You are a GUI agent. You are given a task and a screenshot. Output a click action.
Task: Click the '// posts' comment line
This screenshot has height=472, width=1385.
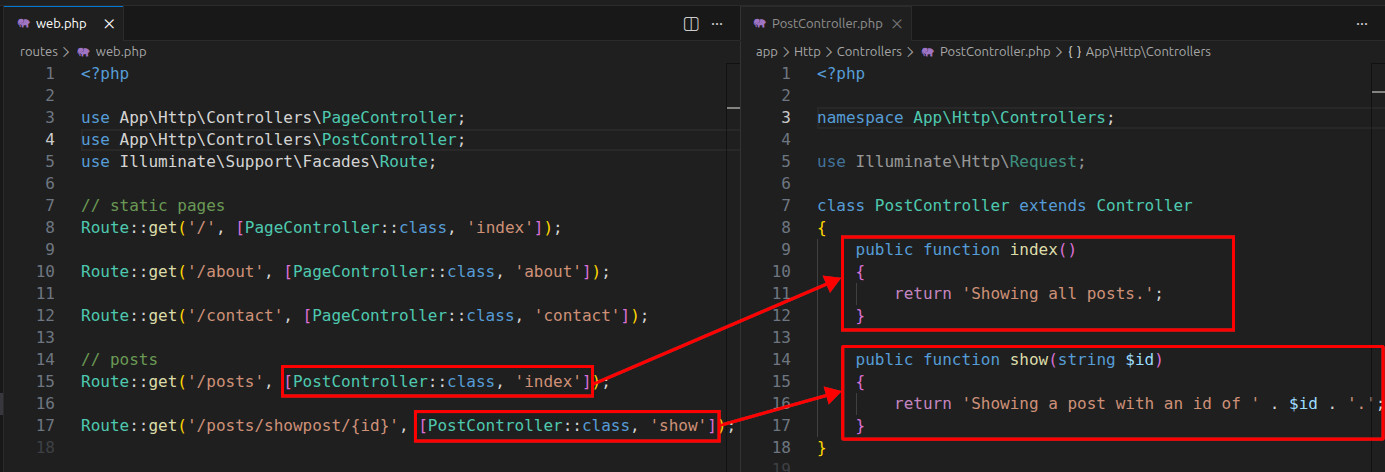tap(119, 359)
